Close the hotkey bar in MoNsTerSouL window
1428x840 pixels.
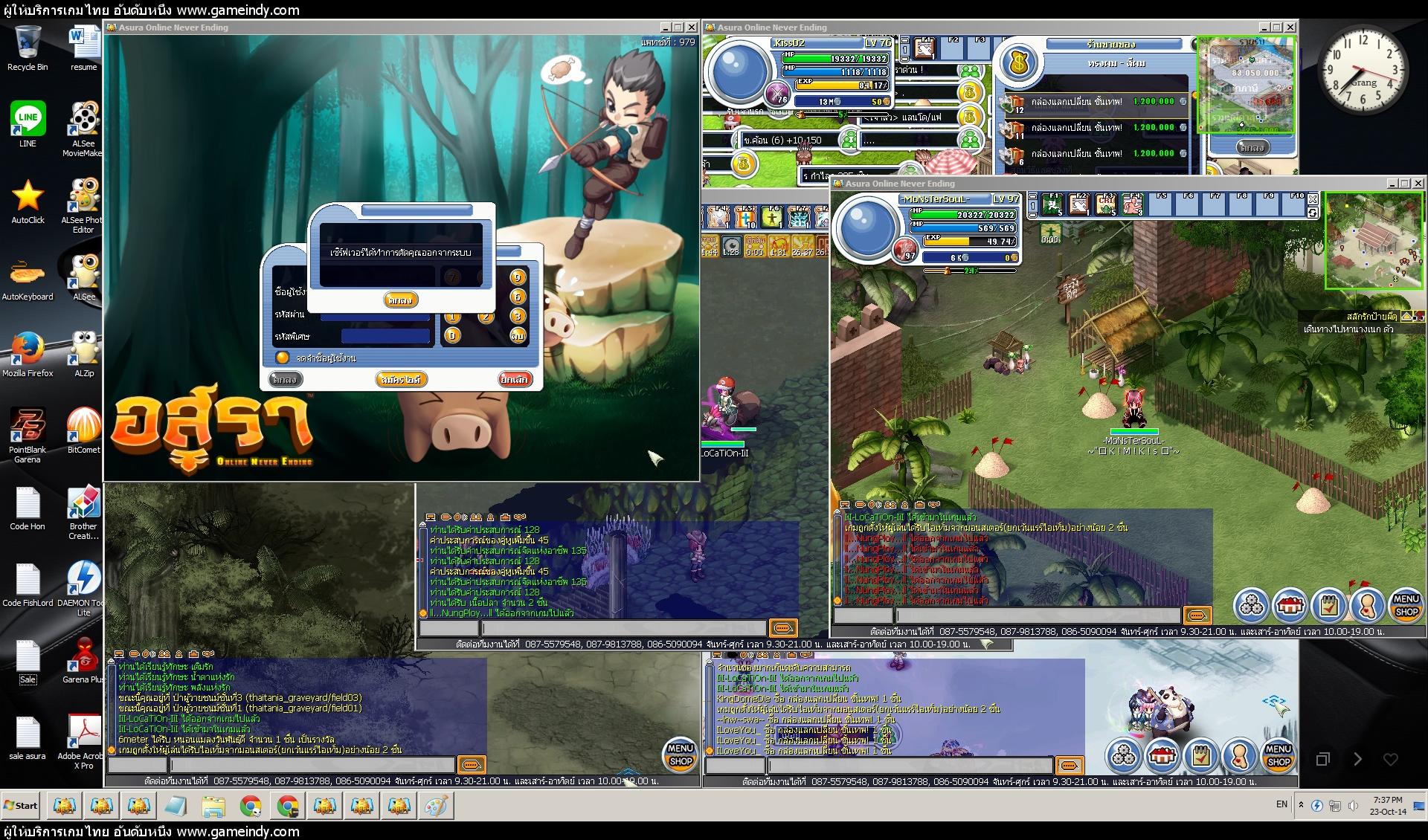1313,198
